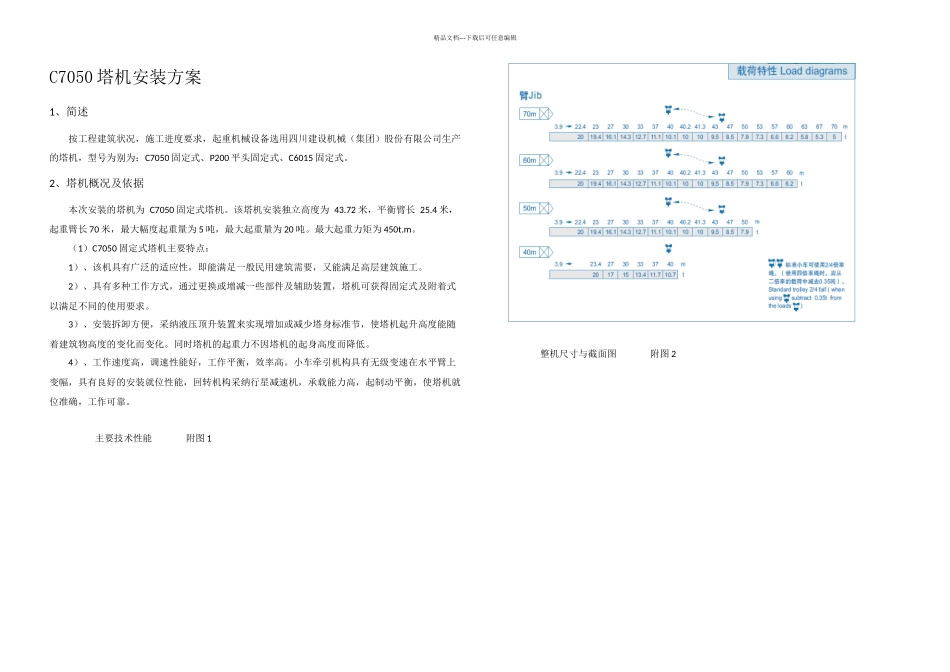Click the title "C7050 塔机安装方案"
This screenshot has height=672, width=950.
pyautogui.click(x=125, y=78)
